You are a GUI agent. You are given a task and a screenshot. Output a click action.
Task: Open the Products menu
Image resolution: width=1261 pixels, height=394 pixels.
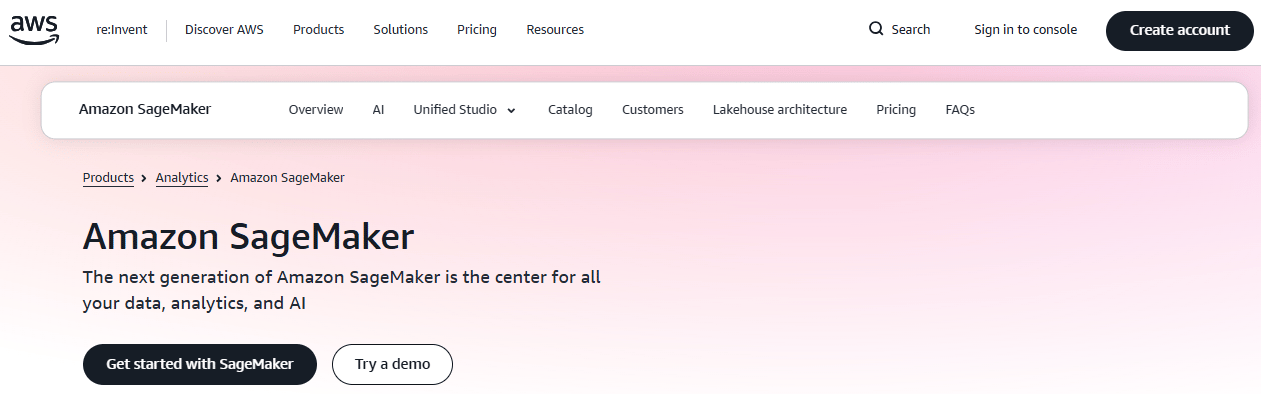coord(318,30)
